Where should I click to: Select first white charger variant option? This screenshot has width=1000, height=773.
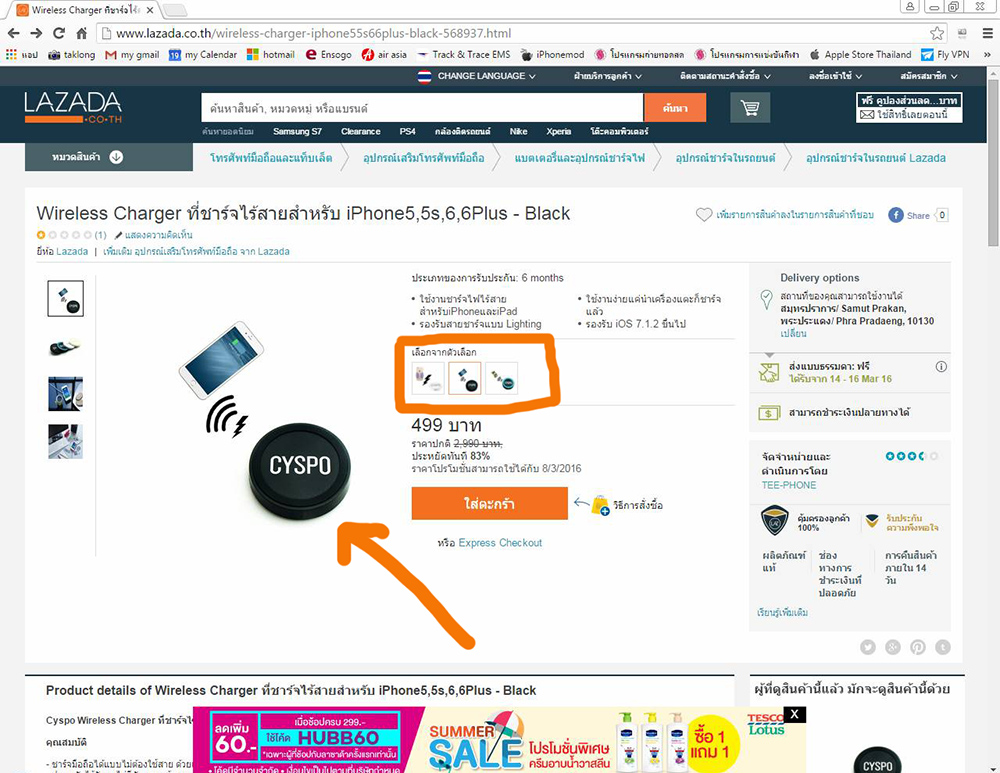(427, 378)
